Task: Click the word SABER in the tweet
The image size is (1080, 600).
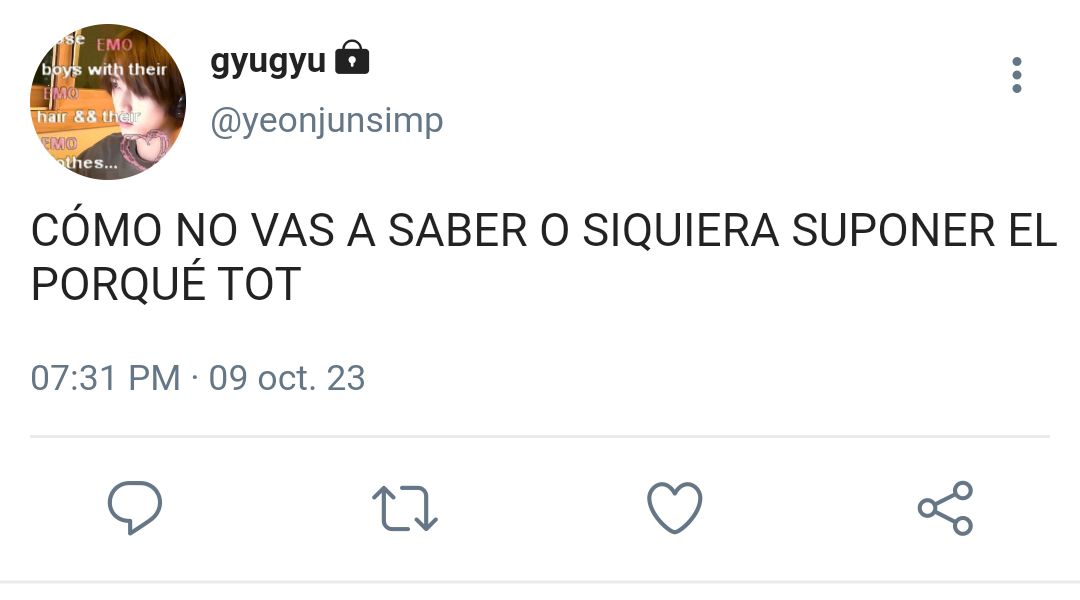Action: point(457,229)
